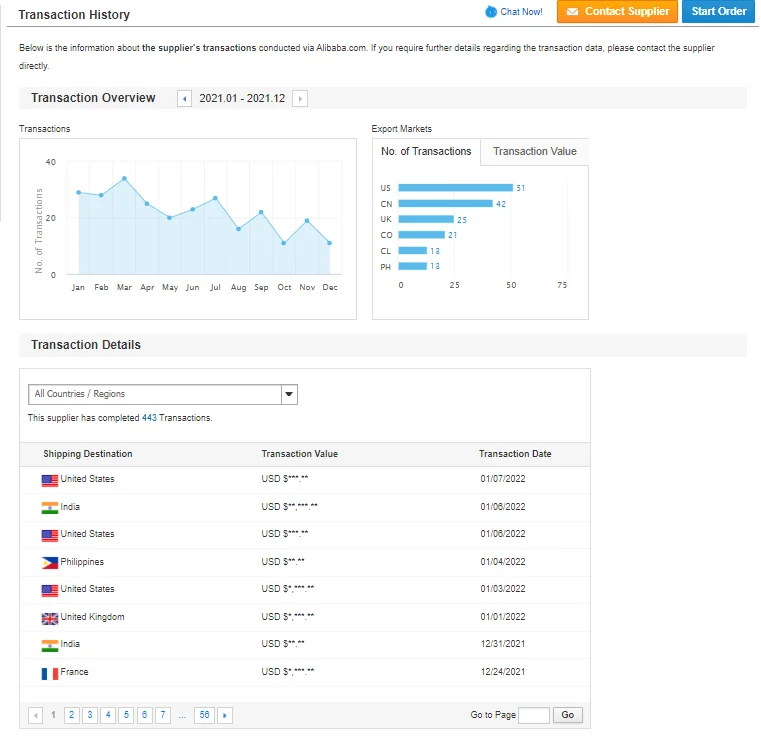The height and width of the screenshot is (744, 761).
Task: Click the Go button for page jump
Action: (x=568, y=715)
